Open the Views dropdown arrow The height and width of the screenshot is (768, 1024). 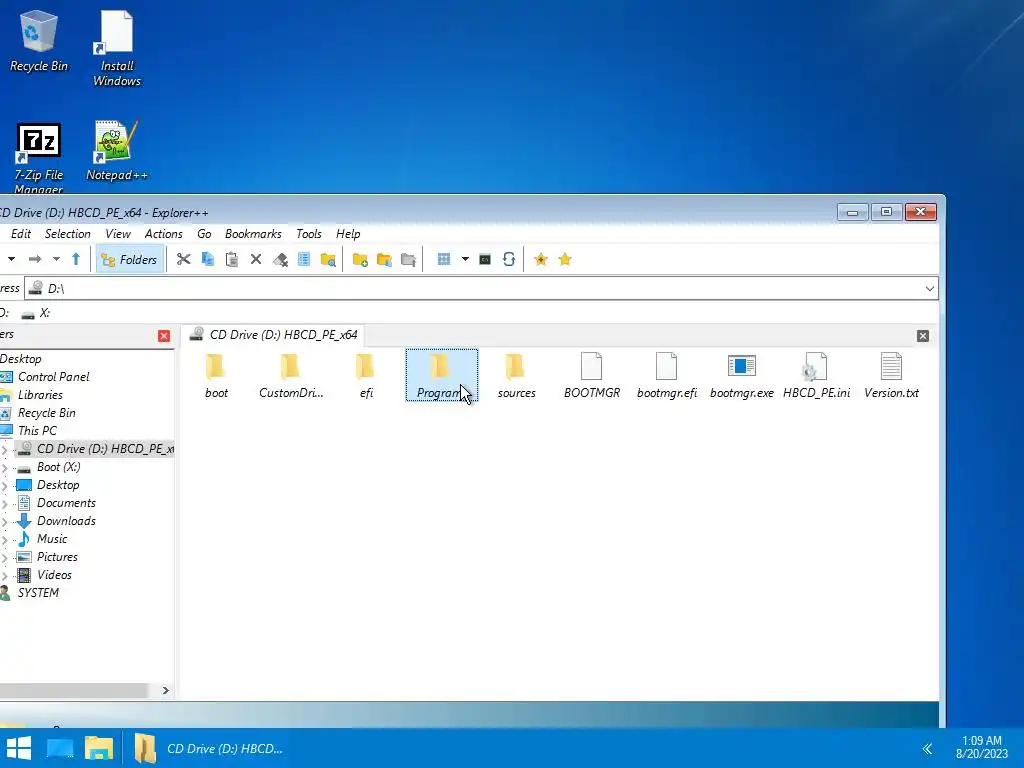tap(465, 259)
